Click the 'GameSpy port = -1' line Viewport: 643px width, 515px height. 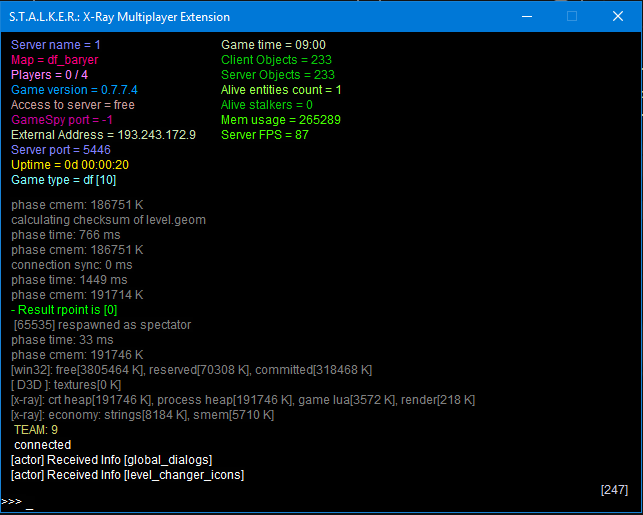coord(62,120)
